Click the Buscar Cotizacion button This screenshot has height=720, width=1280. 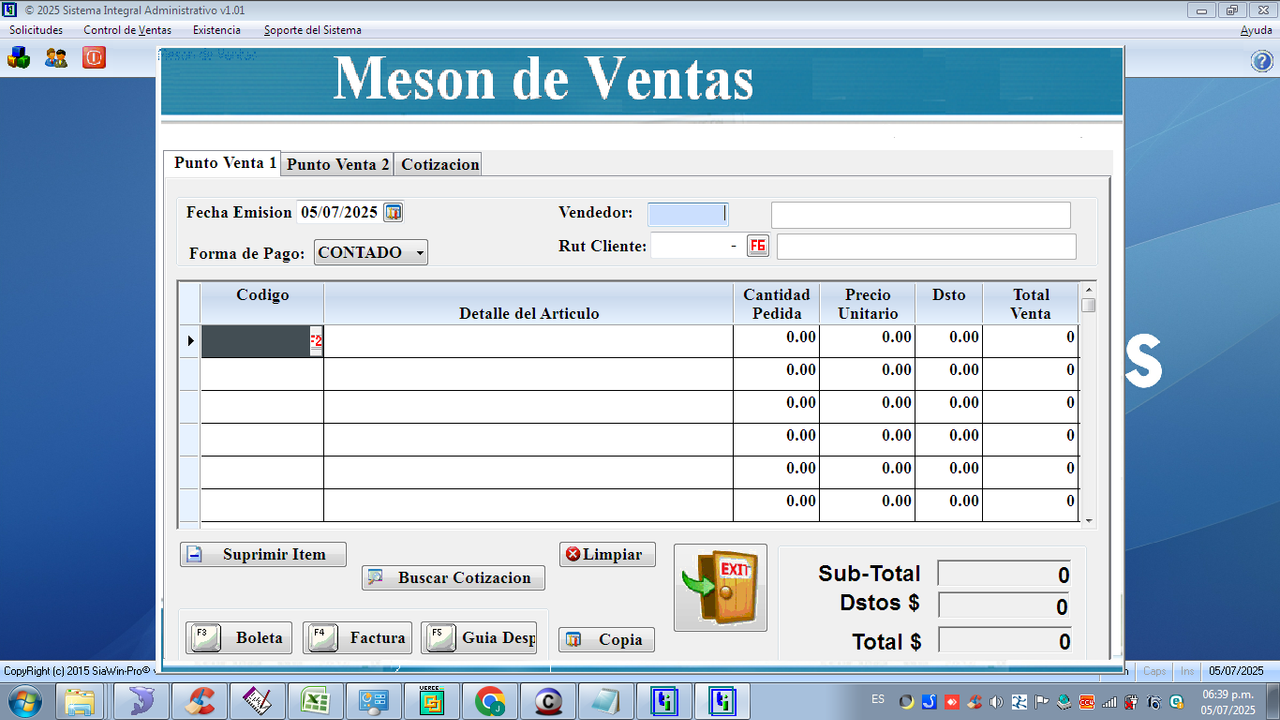coord(452,578)
